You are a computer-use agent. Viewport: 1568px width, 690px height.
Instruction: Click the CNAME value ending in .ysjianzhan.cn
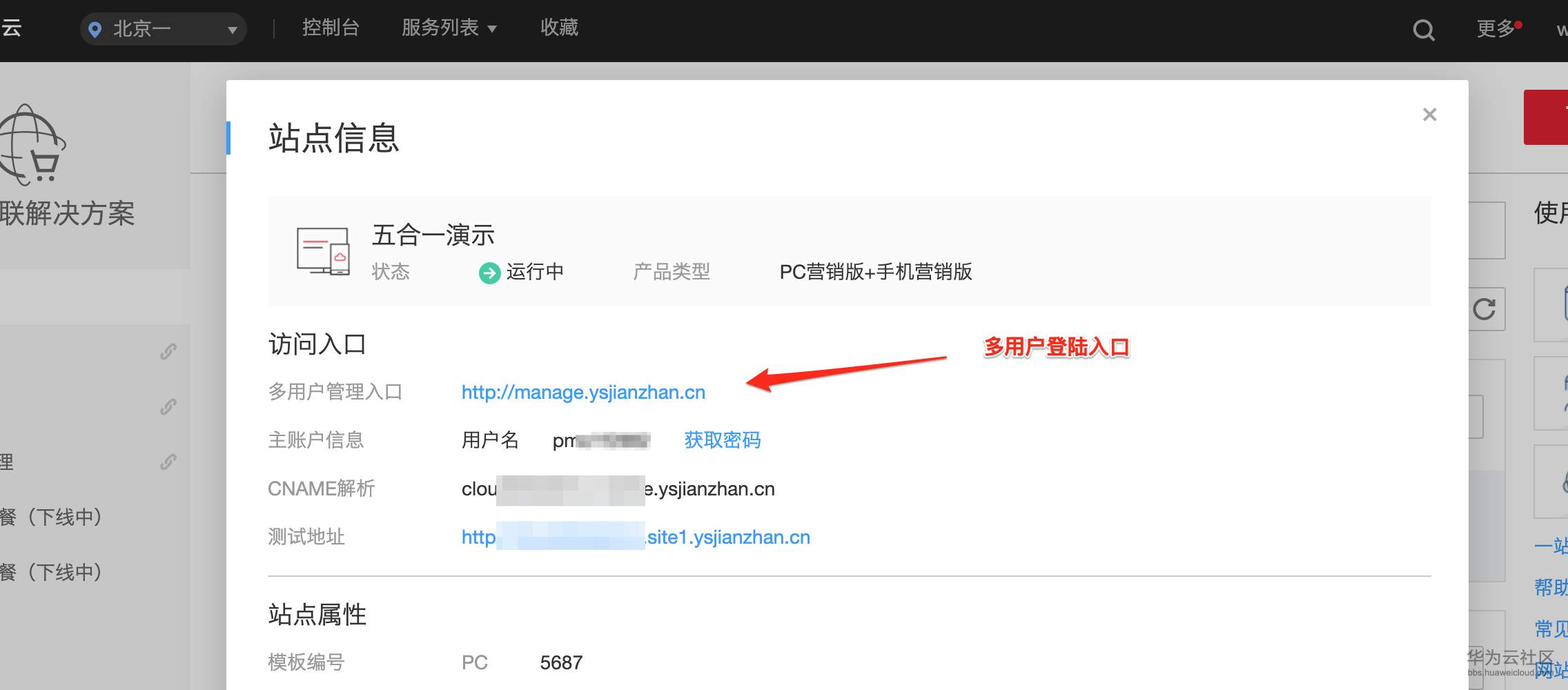618,489
